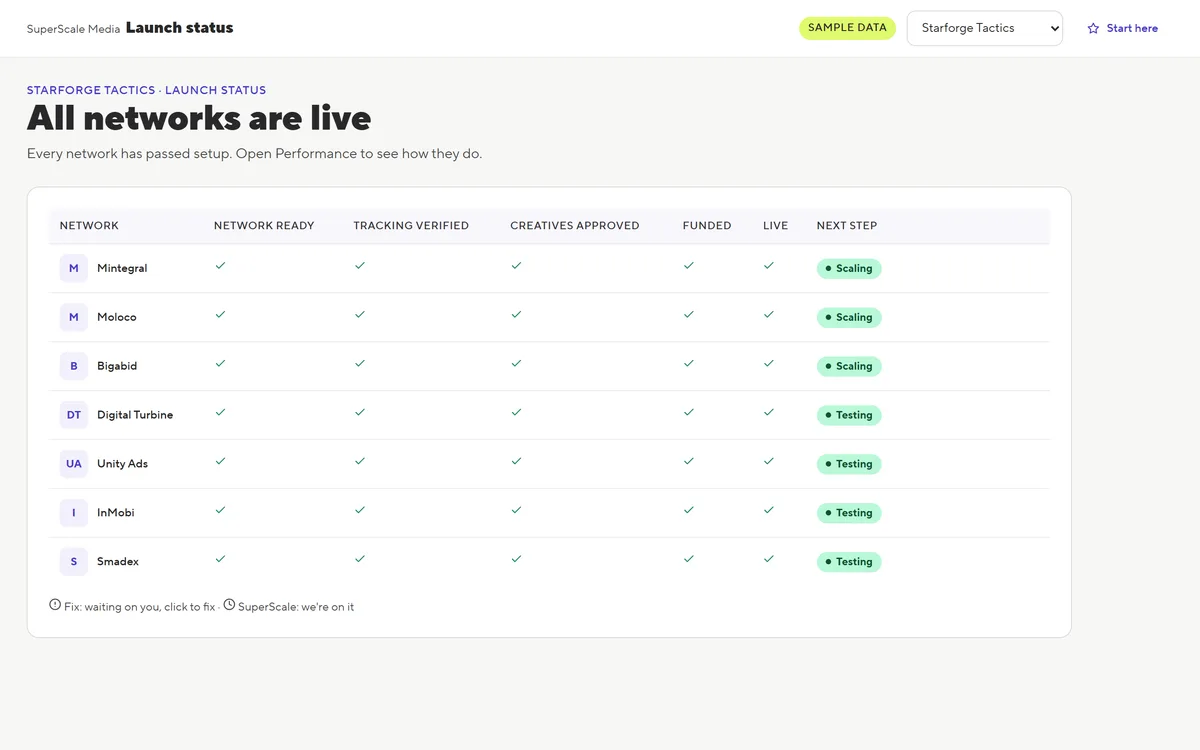Click the Moloco M avatar icon
The width and height of the screenshot is (1200, 750).
coord(74,317)
